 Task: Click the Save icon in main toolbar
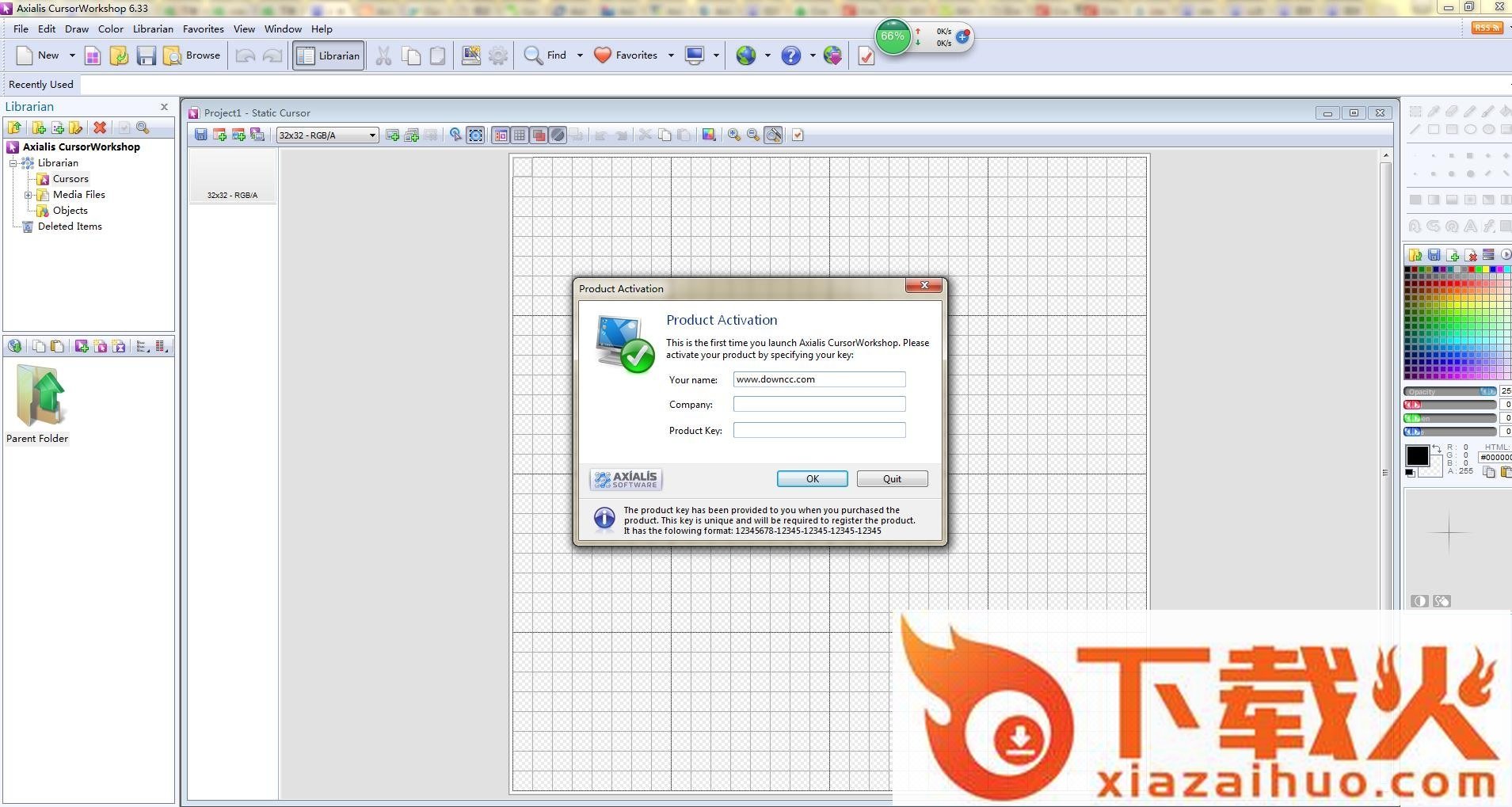pyautogui.click(x=146, y=55)
